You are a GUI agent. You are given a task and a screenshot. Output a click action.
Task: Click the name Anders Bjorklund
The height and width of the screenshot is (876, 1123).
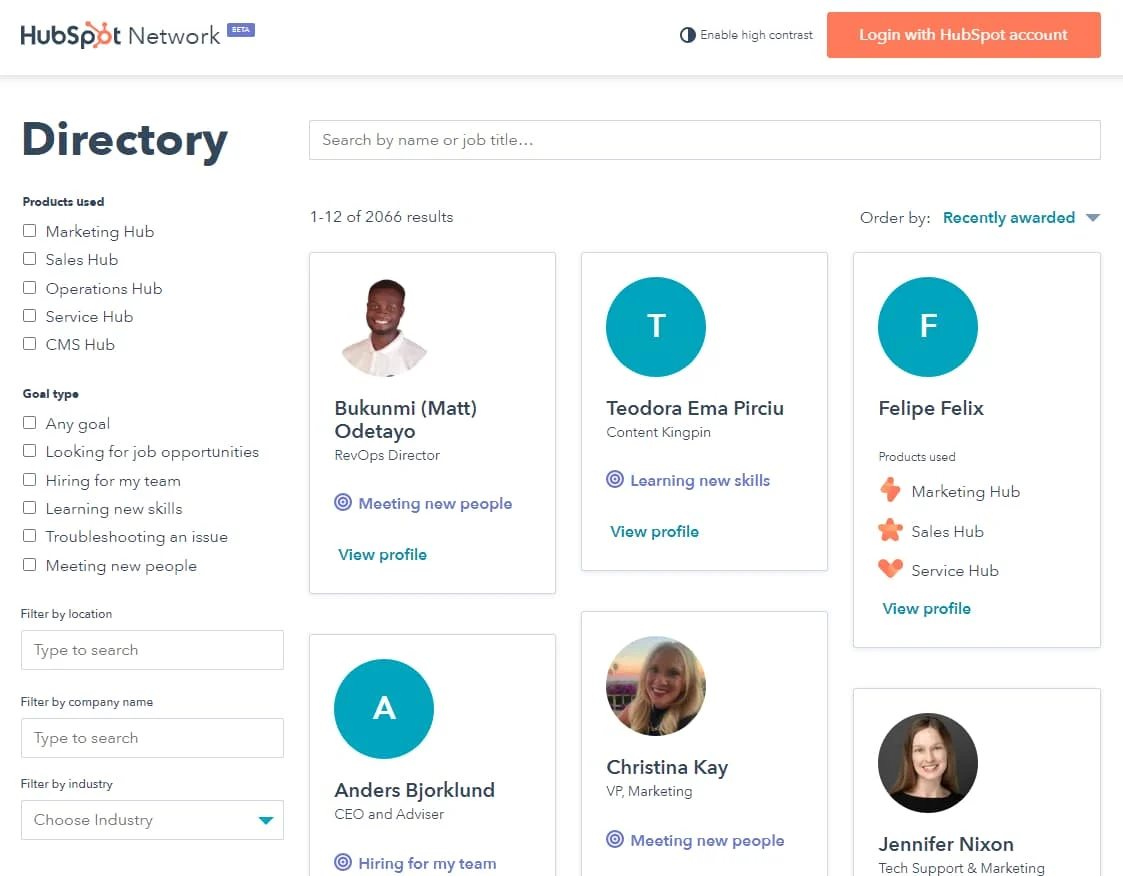coord(415,790)
